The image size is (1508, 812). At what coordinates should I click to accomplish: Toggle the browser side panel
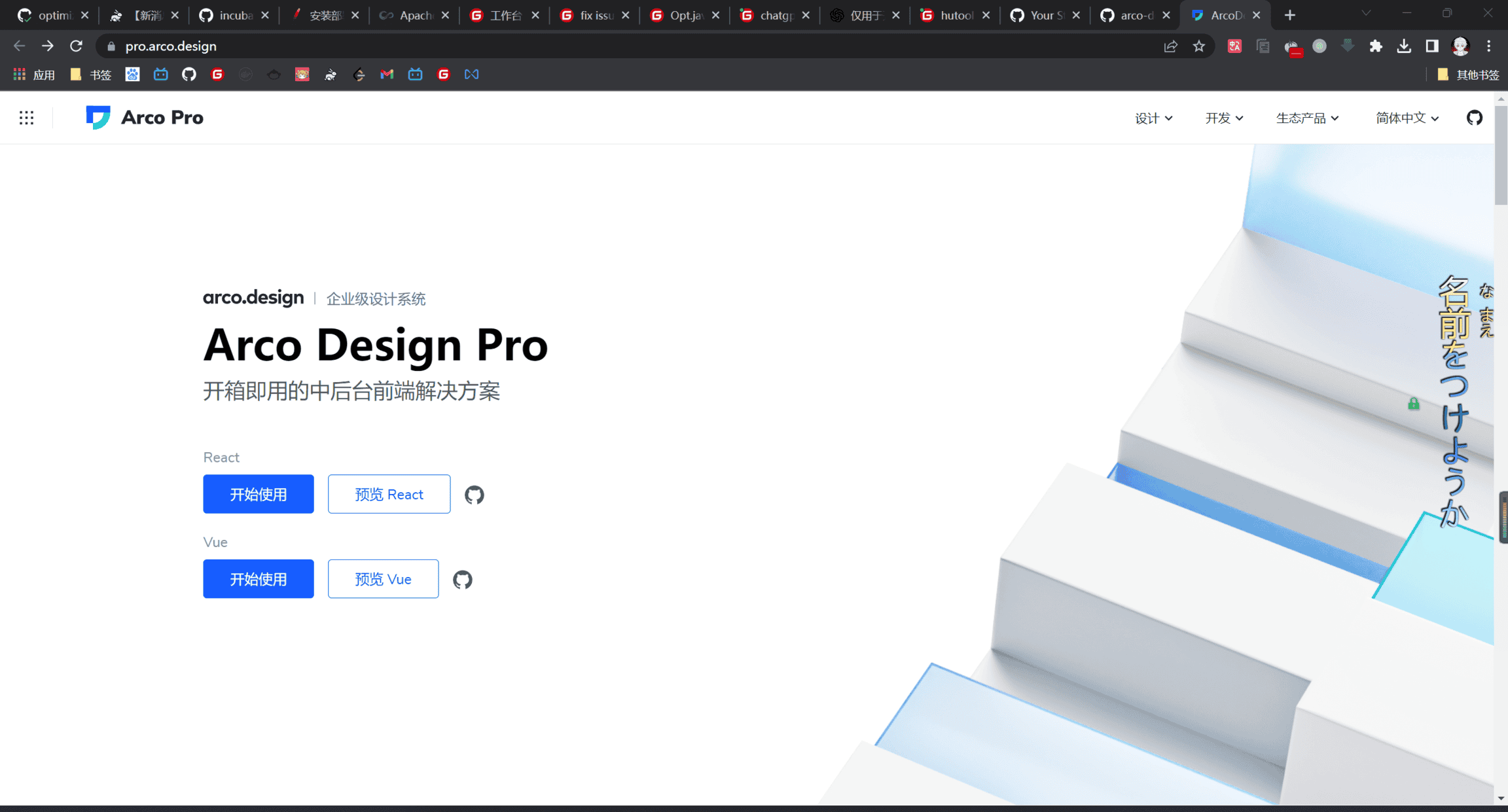click(1432, 46)
